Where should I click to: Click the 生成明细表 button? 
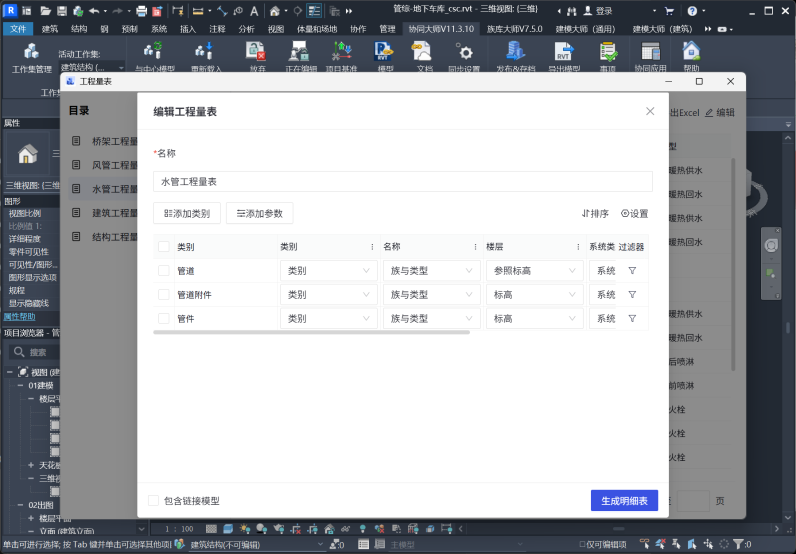tap(624, 501)
